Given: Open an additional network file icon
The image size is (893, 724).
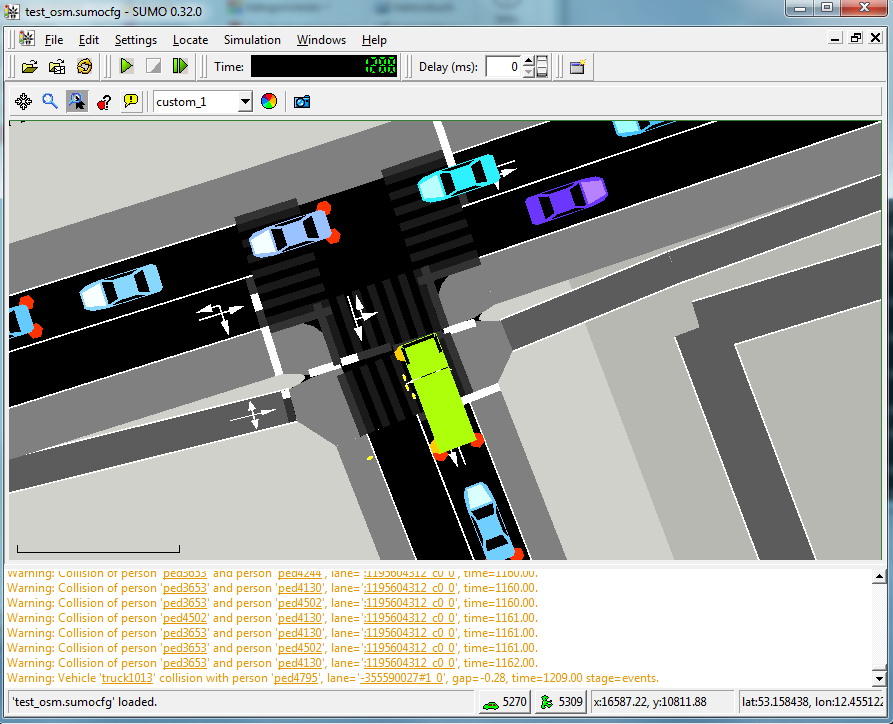Looking at the screenshot, I should [57, 66].
